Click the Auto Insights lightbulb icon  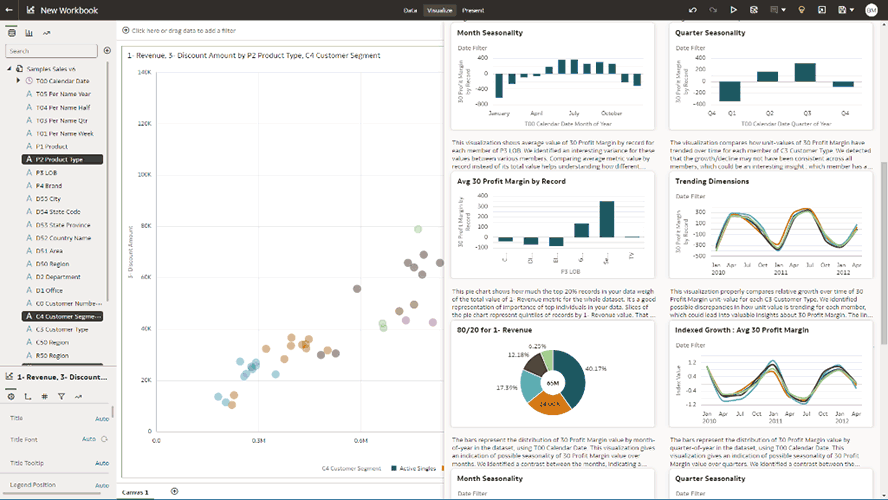coord(800,10)
